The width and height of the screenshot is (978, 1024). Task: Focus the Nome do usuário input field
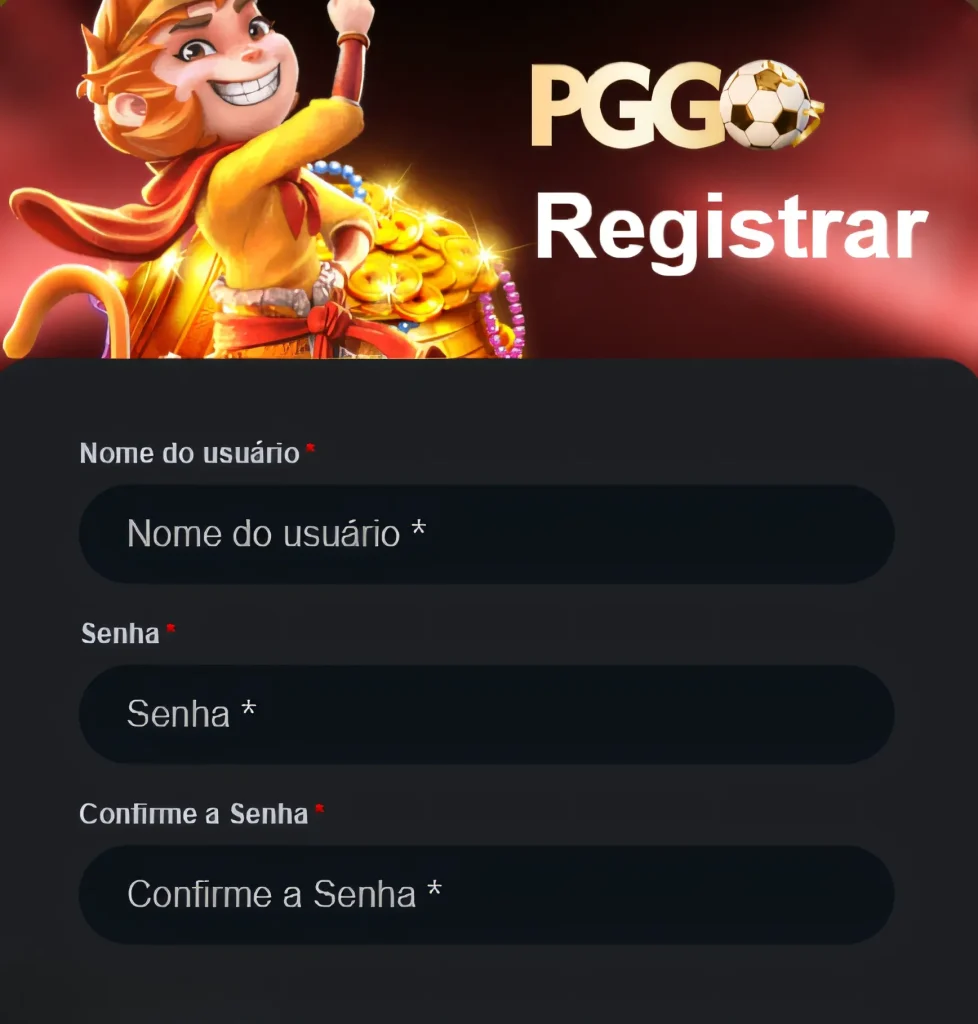pos(486,534)
